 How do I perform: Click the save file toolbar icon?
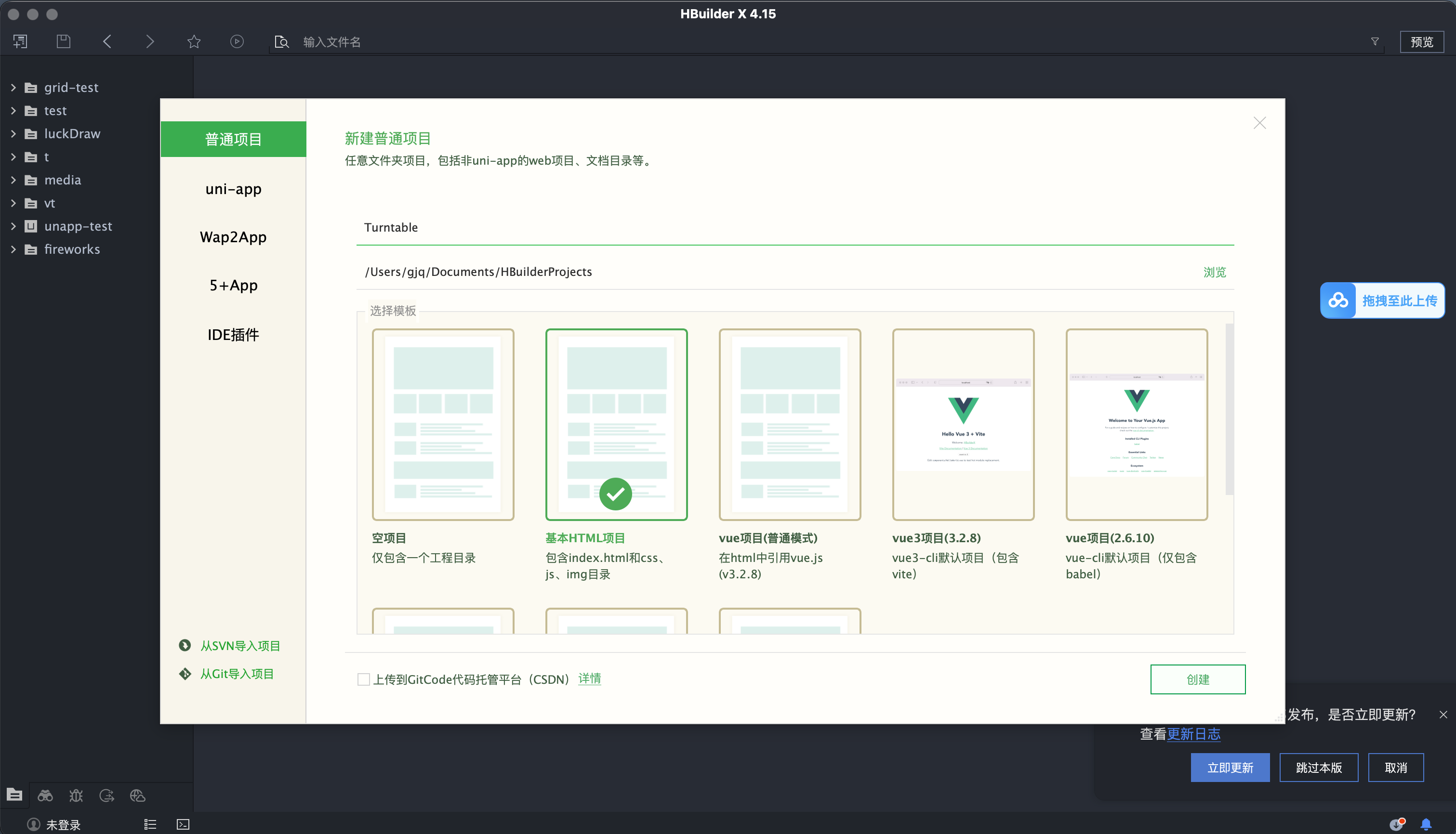click(x=64, y=42)
